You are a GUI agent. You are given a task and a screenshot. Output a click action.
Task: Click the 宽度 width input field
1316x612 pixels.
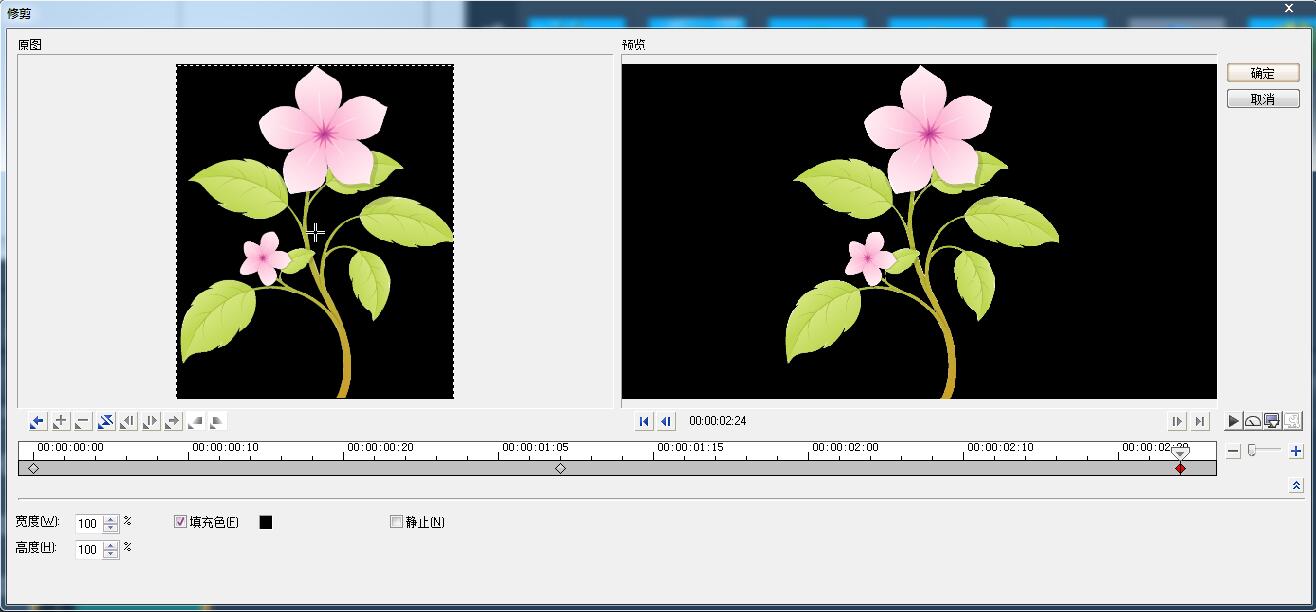click(x=89, y=523)
